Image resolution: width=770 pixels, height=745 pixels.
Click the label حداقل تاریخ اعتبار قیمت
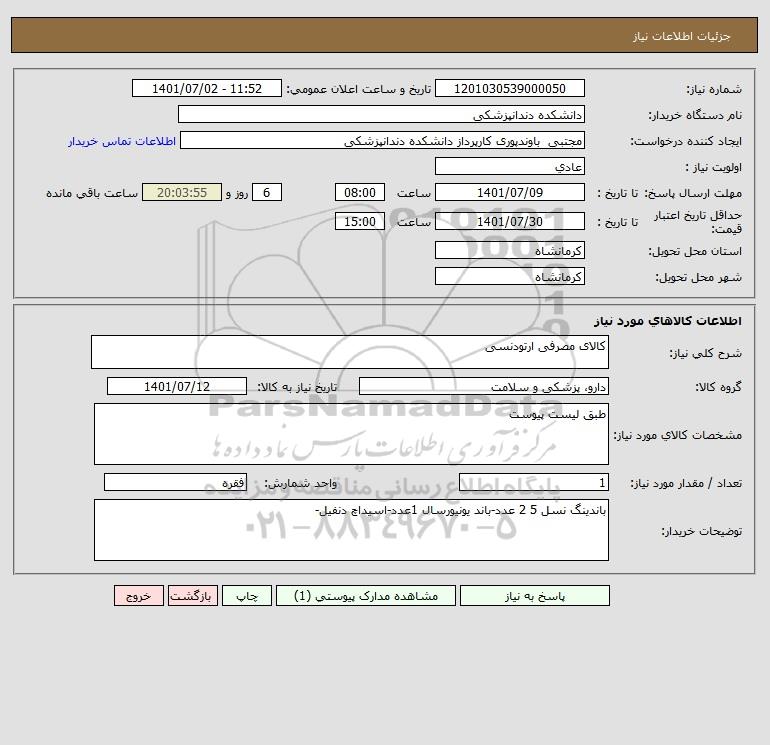[698, 222]
